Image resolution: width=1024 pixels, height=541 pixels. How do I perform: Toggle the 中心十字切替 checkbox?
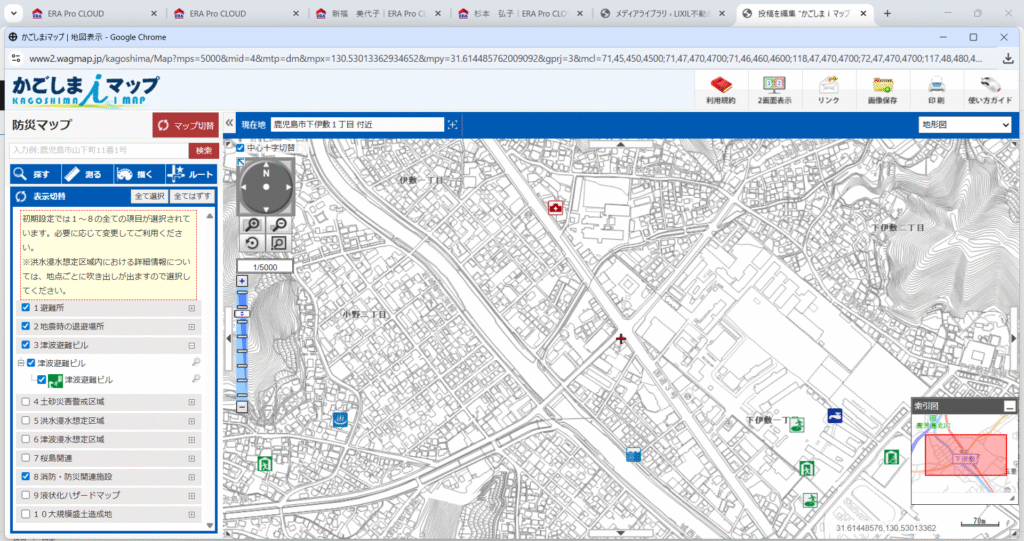click(240, 147)
